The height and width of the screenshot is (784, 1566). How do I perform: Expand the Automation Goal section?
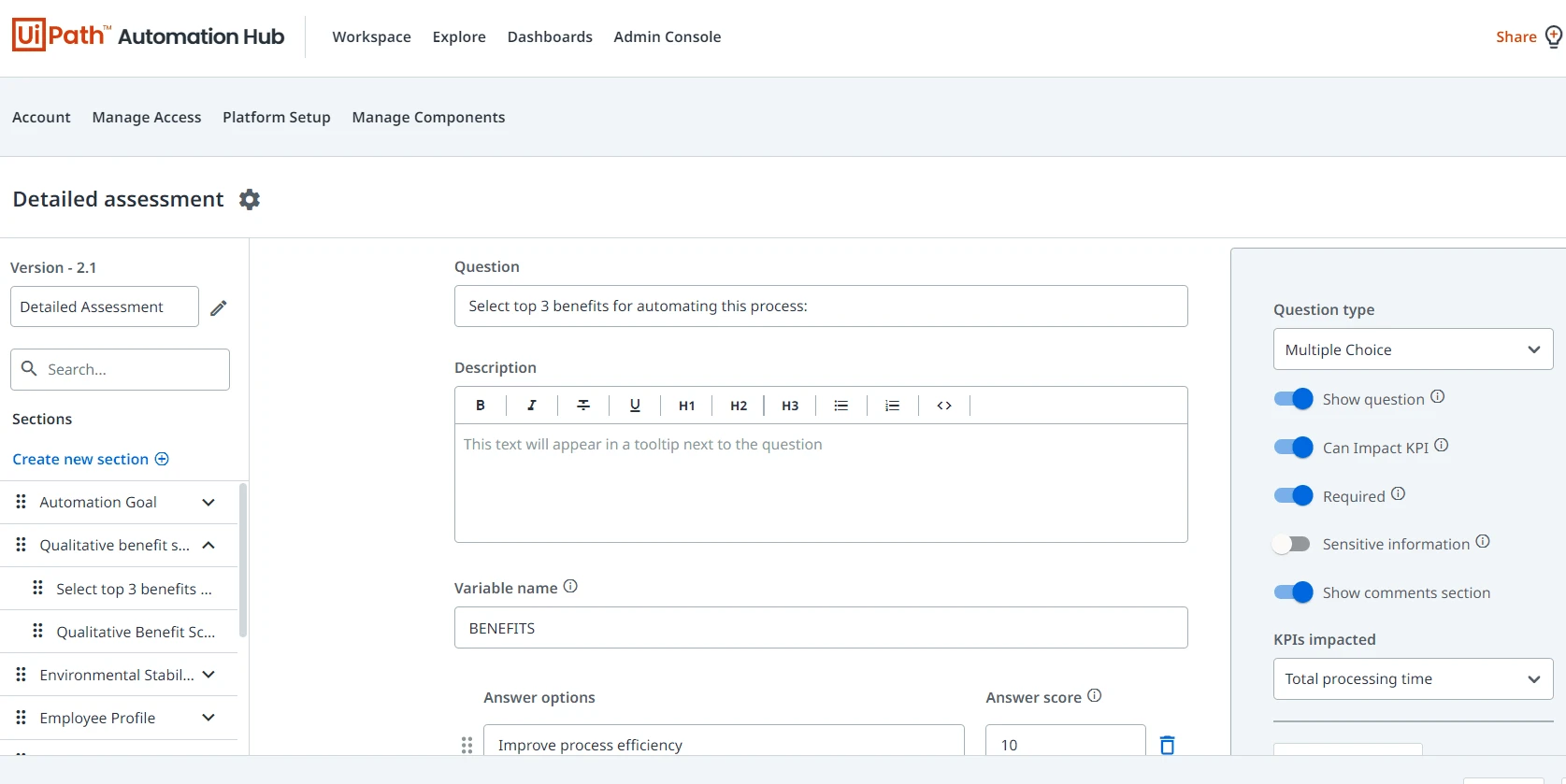[x=208, y=503]
